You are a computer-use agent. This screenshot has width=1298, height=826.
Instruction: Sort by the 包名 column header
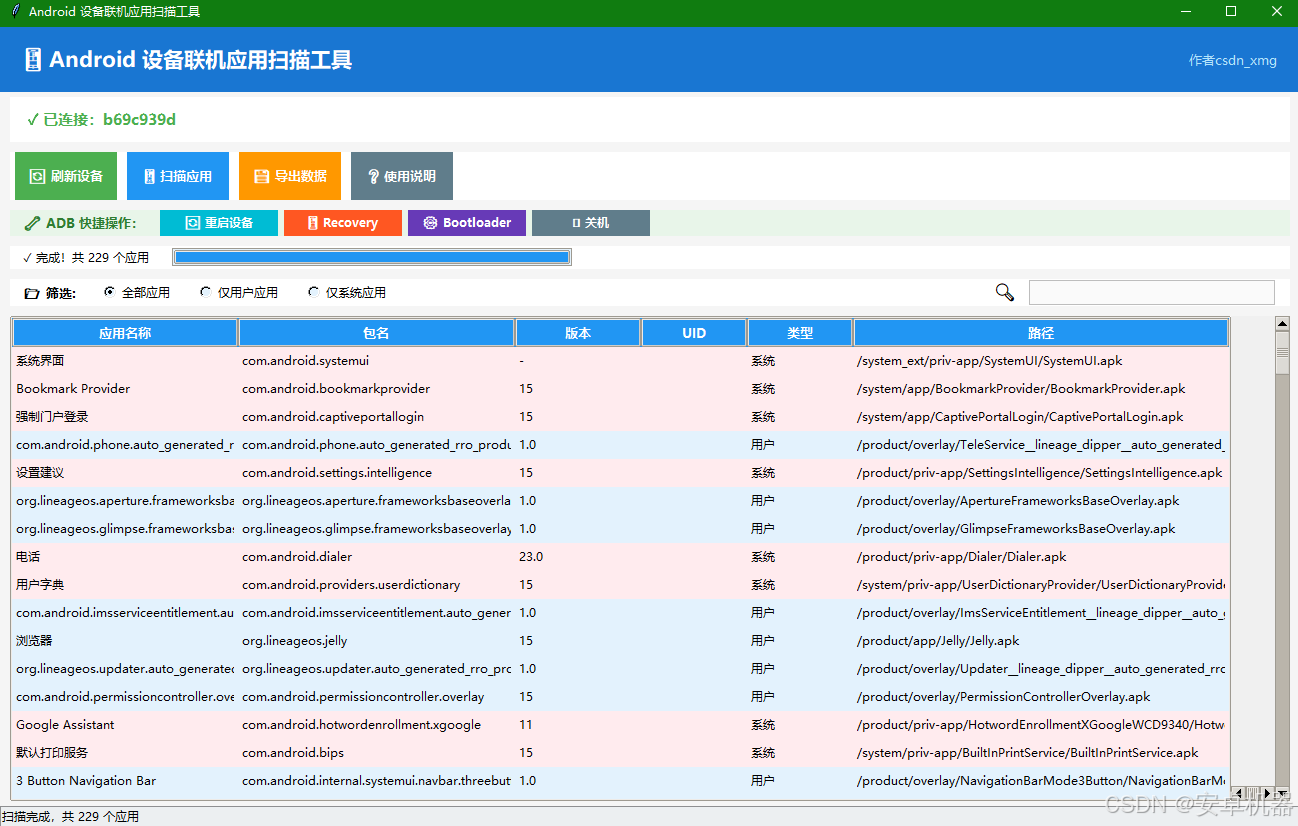(x=377, y=333)
